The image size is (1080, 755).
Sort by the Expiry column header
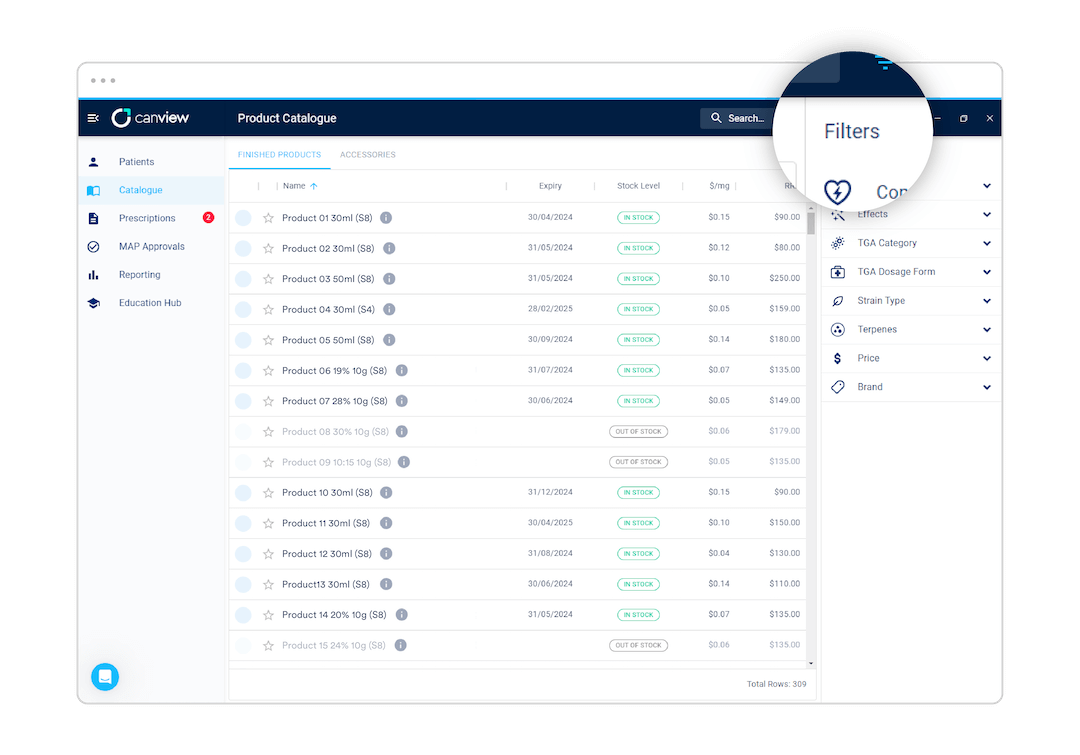pos(550,186)
